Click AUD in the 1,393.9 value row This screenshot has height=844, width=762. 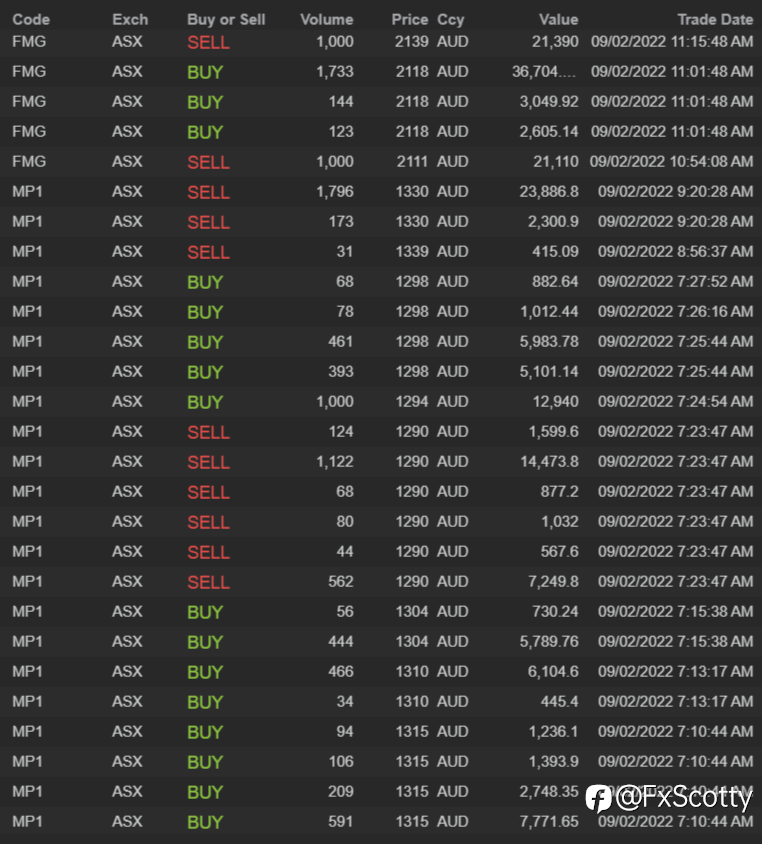(453, 762)
